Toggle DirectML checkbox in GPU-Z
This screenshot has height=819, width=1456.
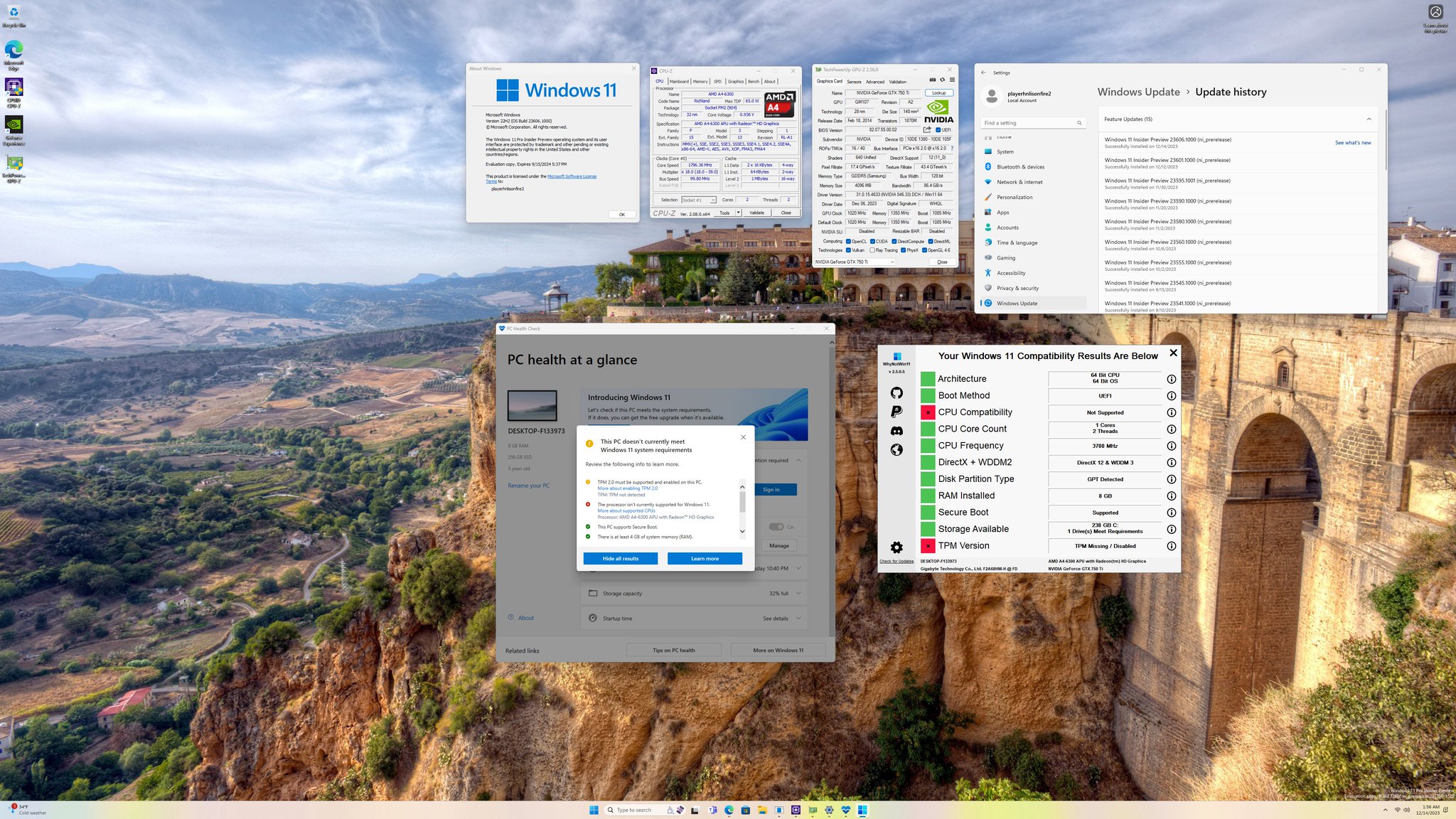click(x=931, y=241)
